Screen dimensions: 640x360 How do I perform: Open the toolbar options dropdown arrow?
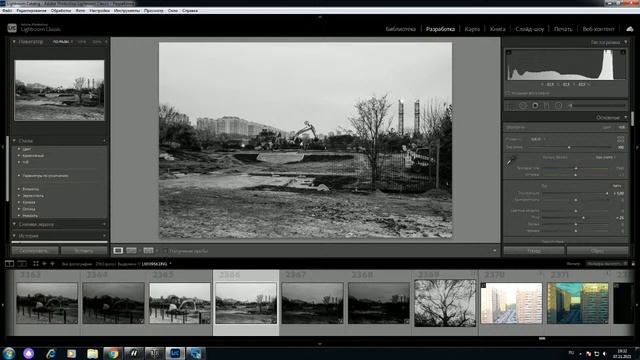[494, 251]
